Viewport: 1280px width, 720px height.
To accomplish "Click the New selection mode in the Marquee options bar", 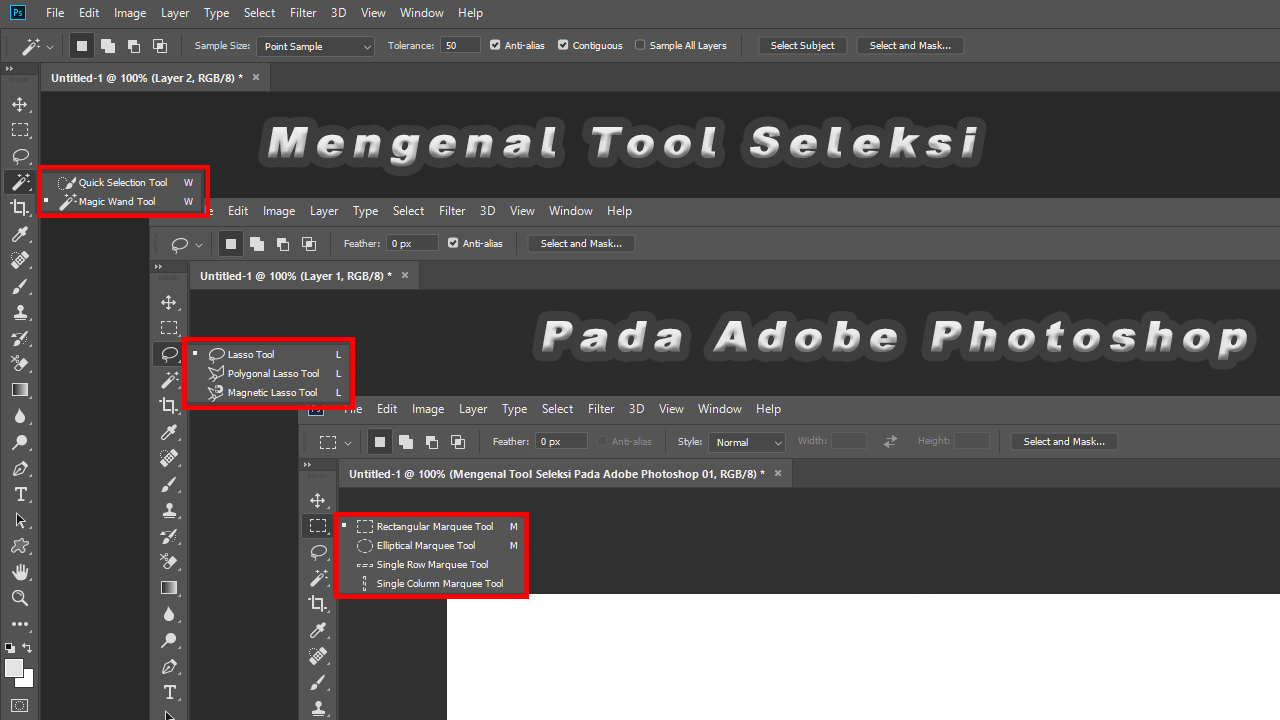I will [x=379, y=441].
